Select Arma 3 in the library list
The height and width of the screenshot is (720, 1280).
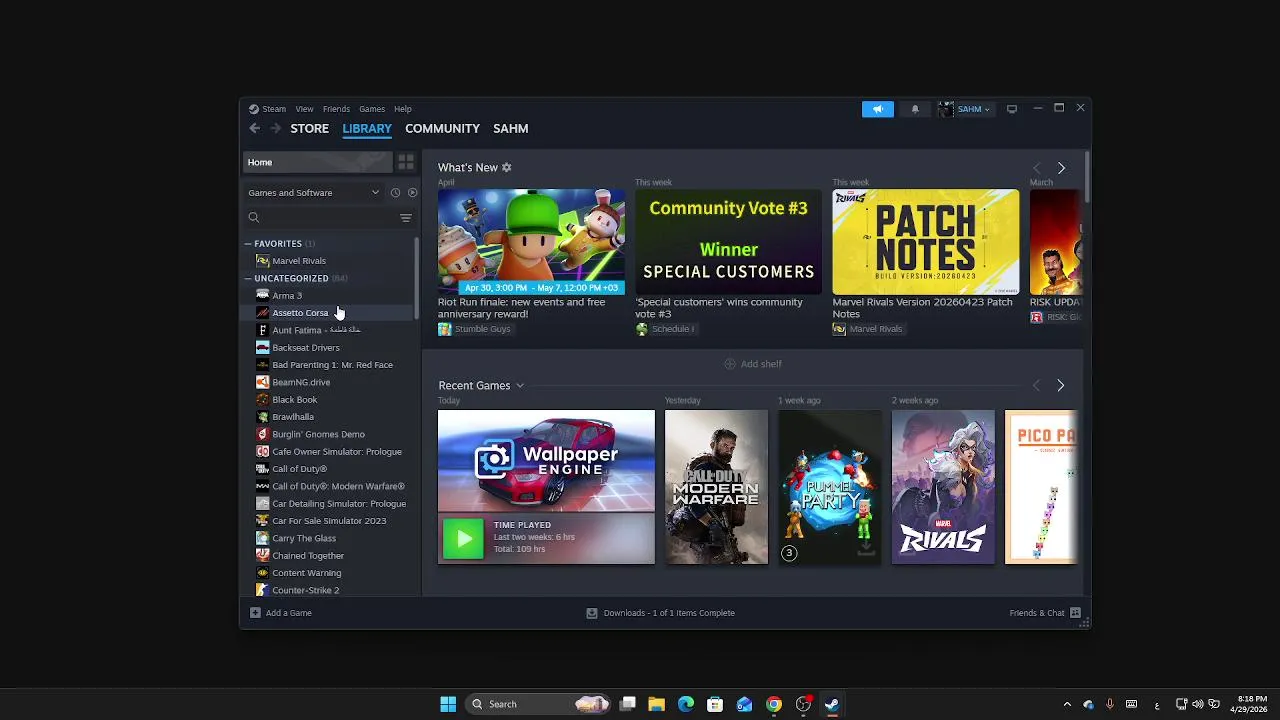[287, 296]
